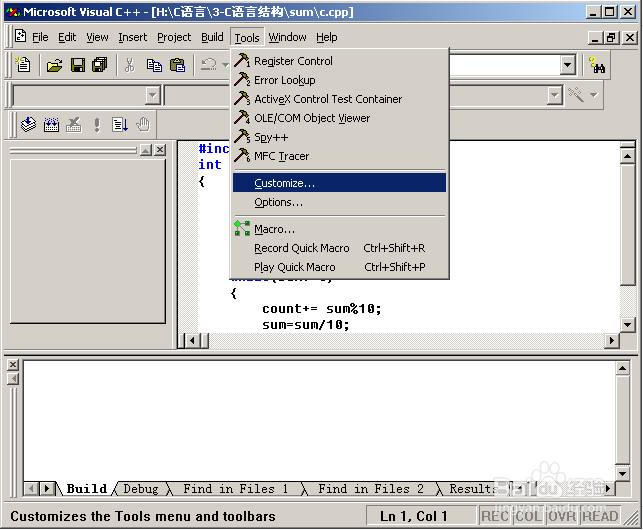Choose Customize... in Tools menu
This screenshot has width=643, height=530.
click(339, 183)
